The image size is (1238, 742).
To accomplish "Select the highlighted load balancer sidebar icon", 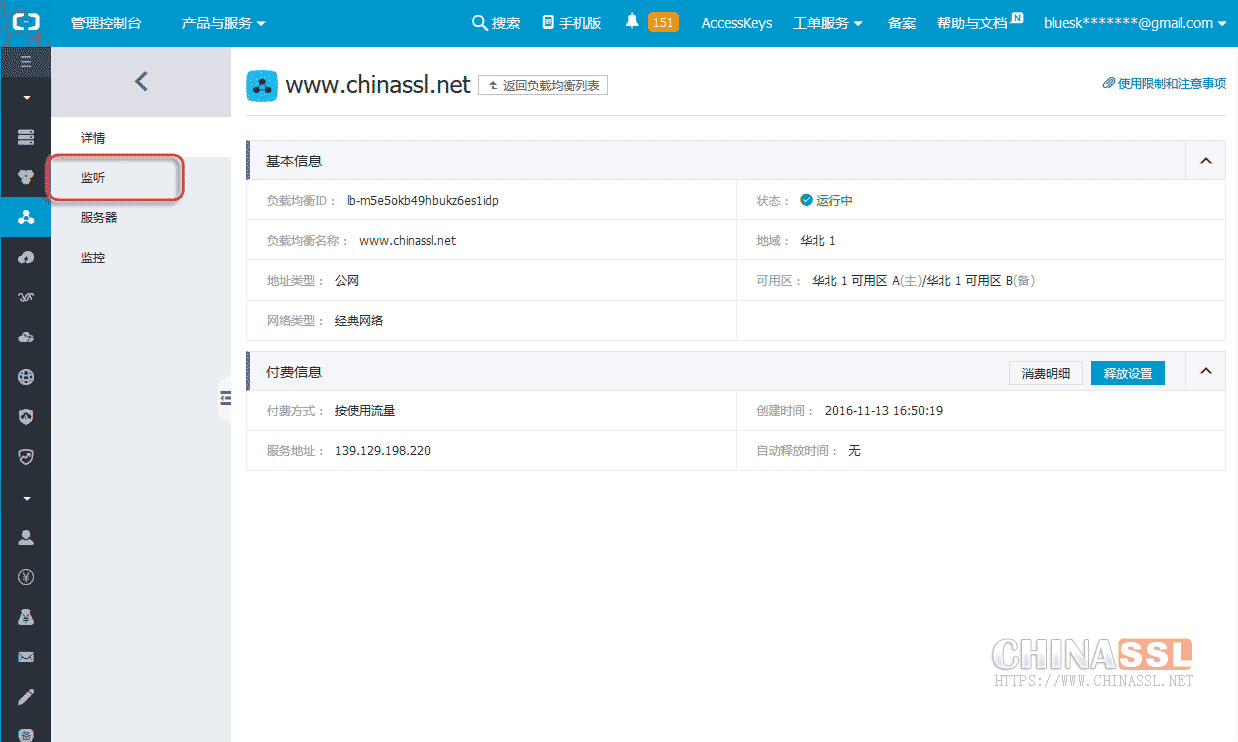I will (26, 216).
